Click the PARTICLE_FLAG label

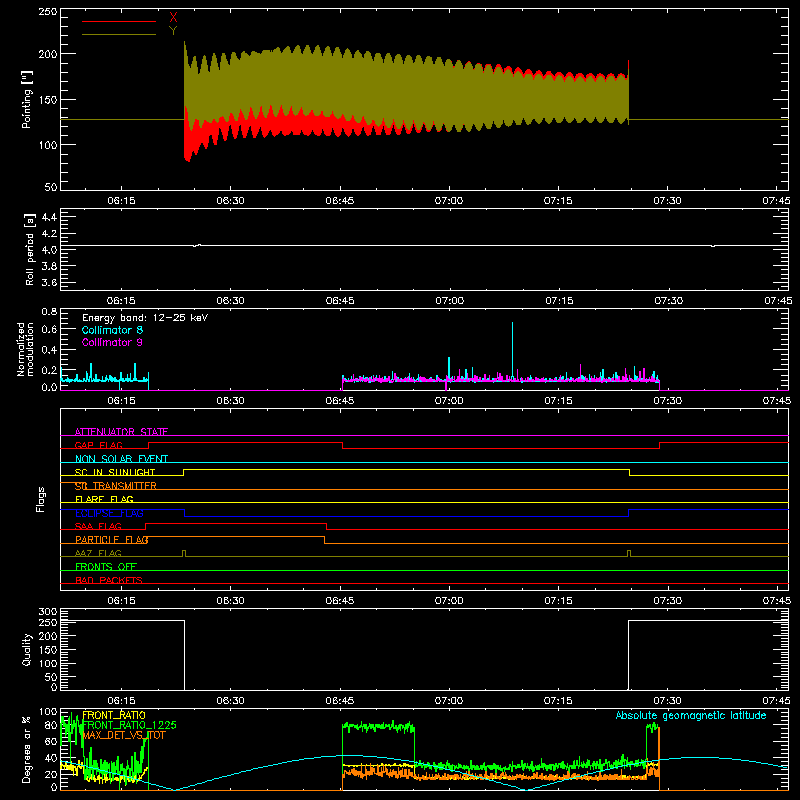(x=112, y=540)
